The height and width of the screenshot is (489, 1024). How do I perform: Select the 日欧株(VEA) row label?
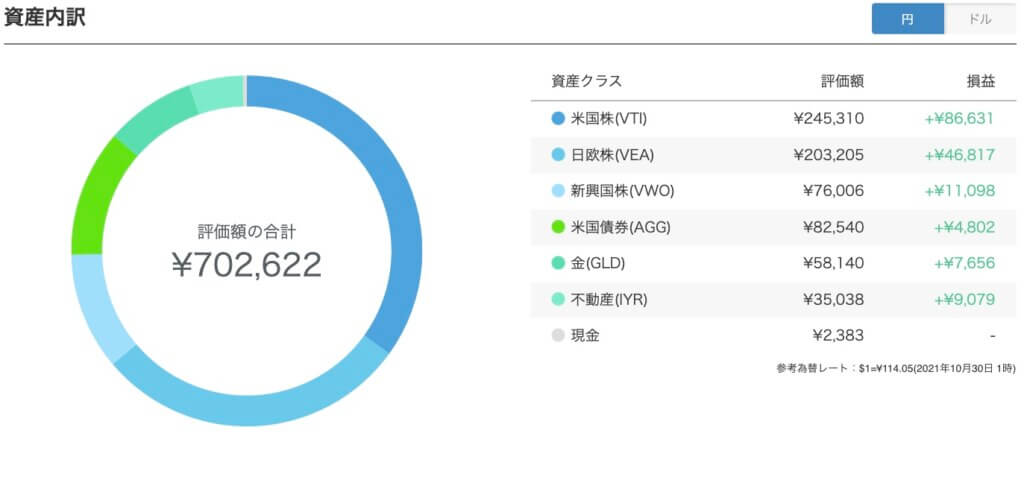(x=610, y=155)
